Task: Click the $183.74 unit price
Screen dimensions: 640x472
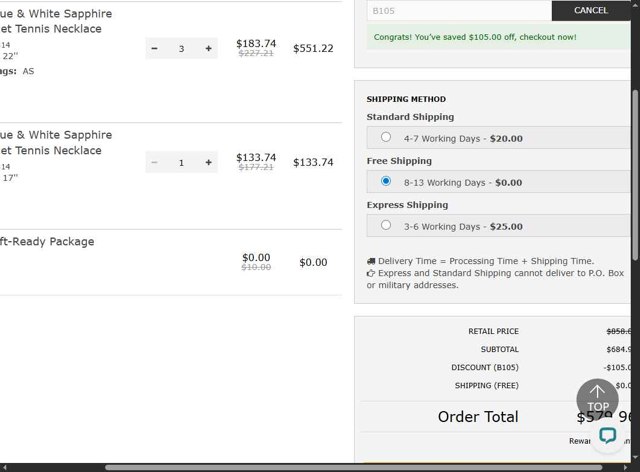Action: (256, 43)
